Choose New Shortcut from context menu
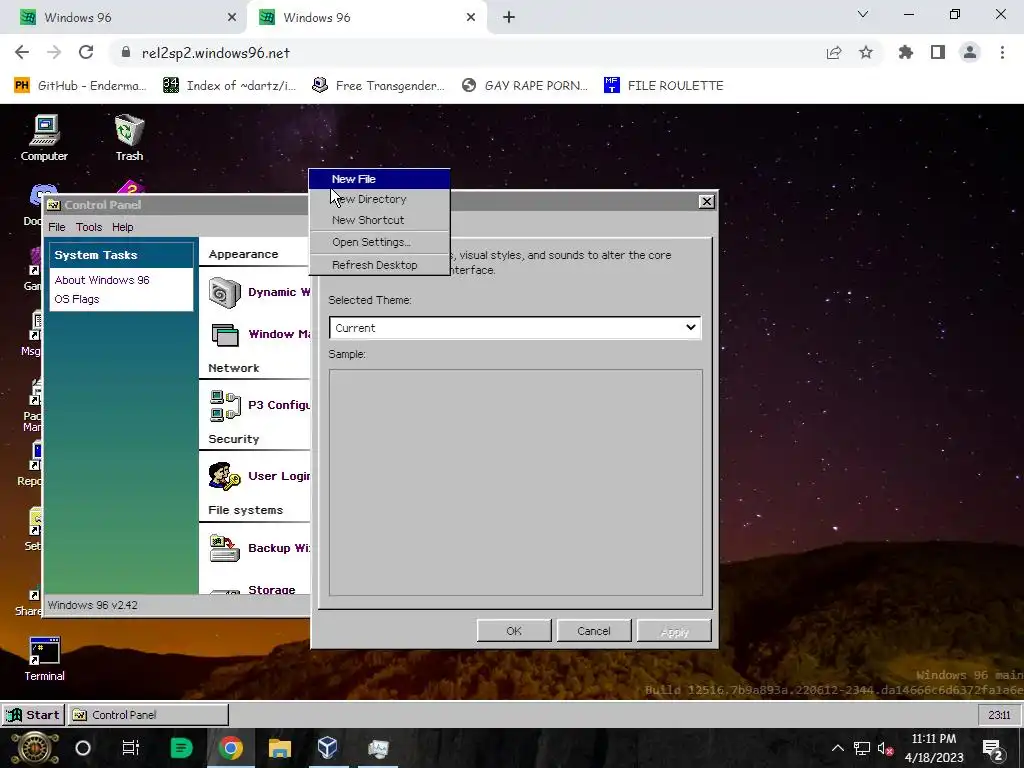 tap(379, 220)
